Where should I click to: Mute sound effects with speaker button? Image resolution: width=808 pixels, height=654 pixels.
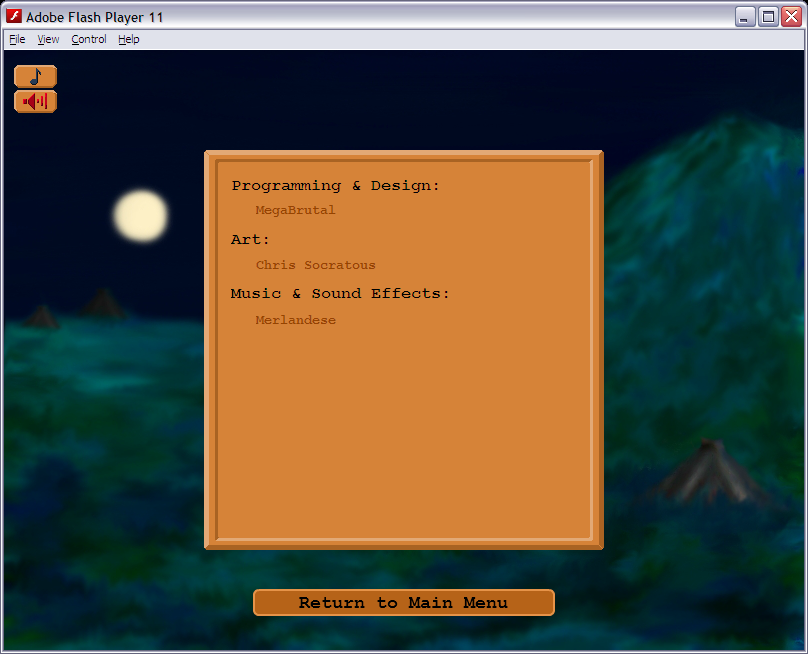pyautogui.click(x=36, y=101)
